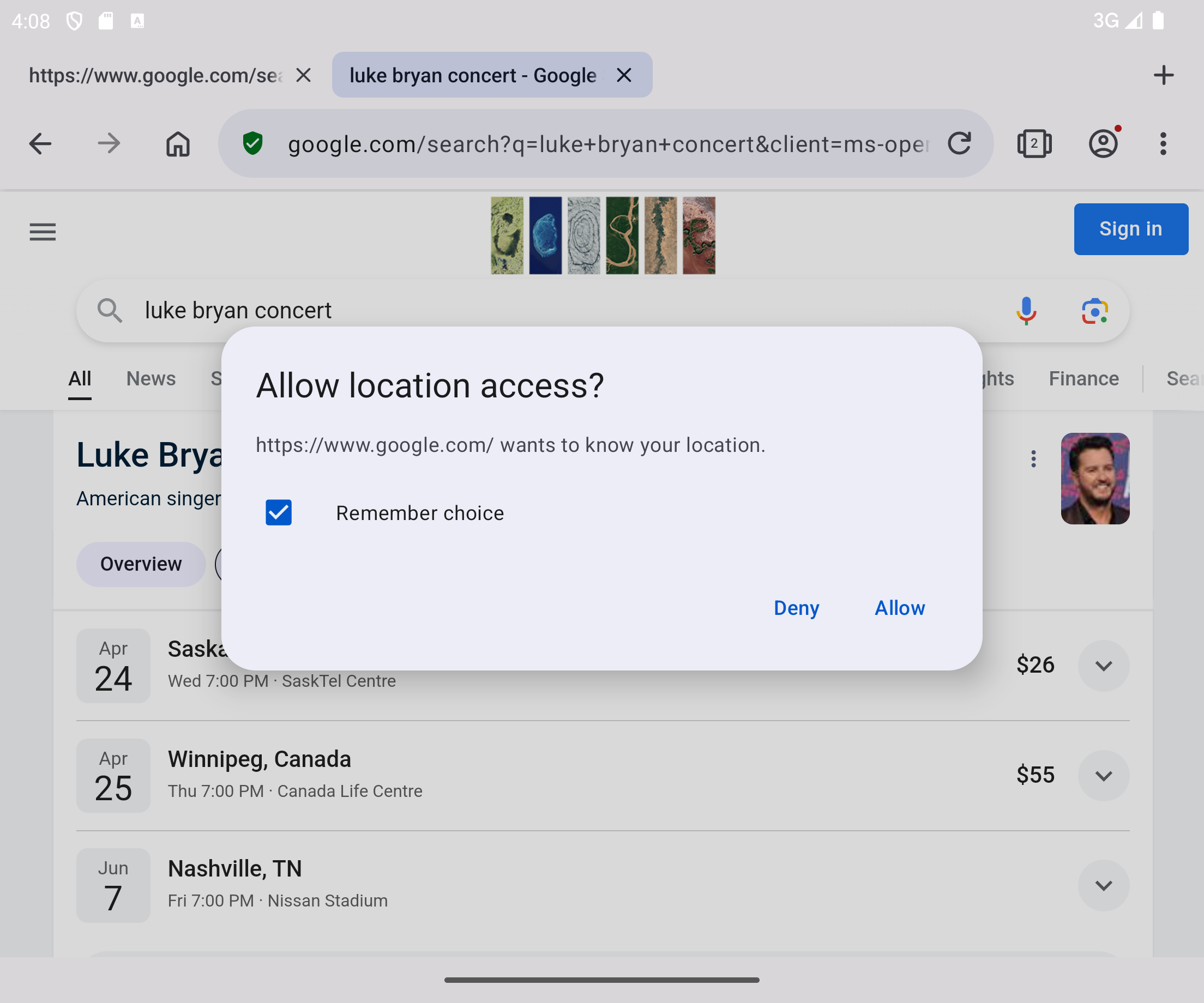Screen dimensions: 1204x1003
Task: Open Luke Bryan panel three-dot options
Action: [x=1034, y=458]
